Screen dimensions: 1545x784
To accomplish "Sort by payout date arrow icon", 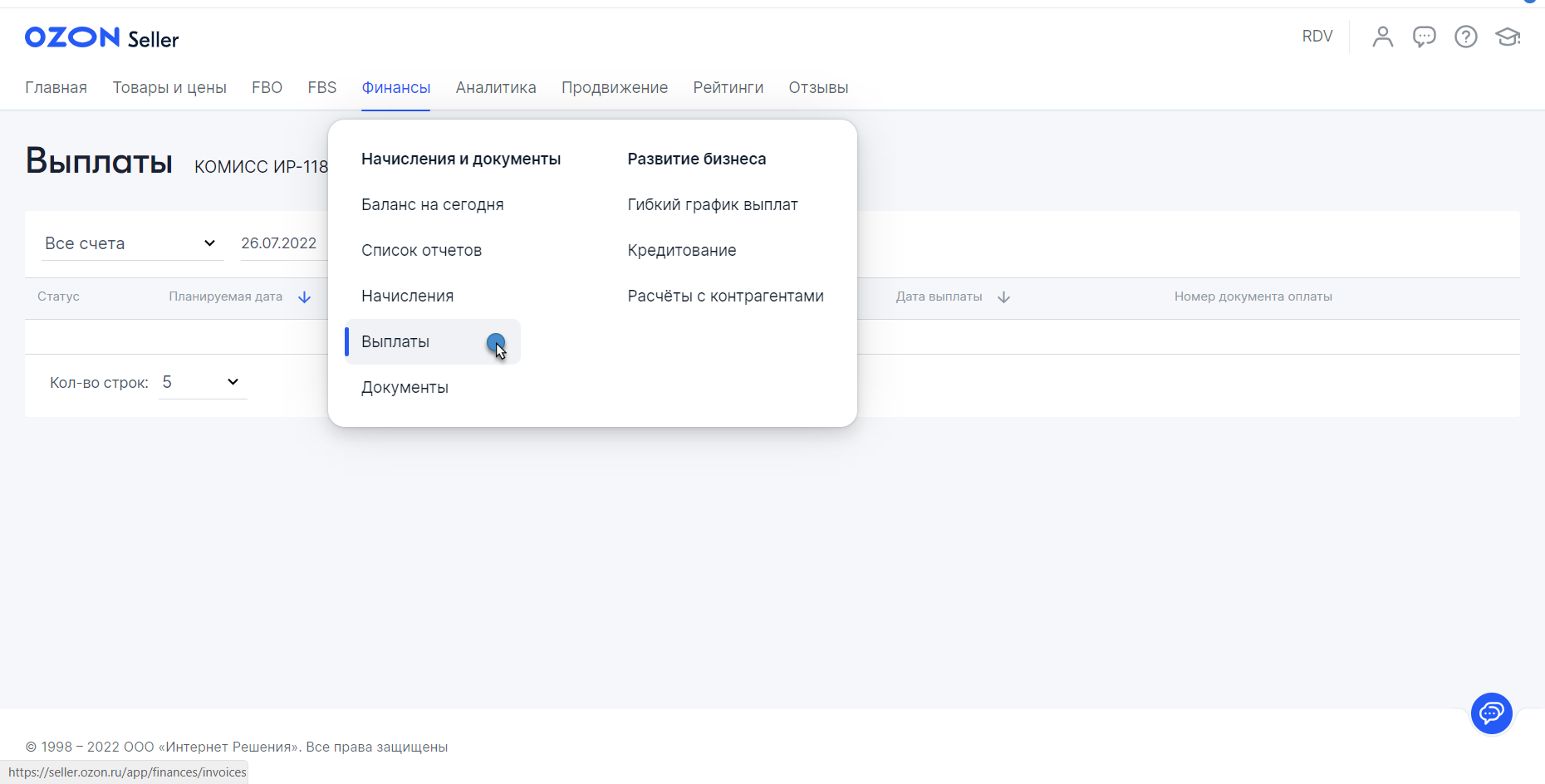I will click(1003, 297).
